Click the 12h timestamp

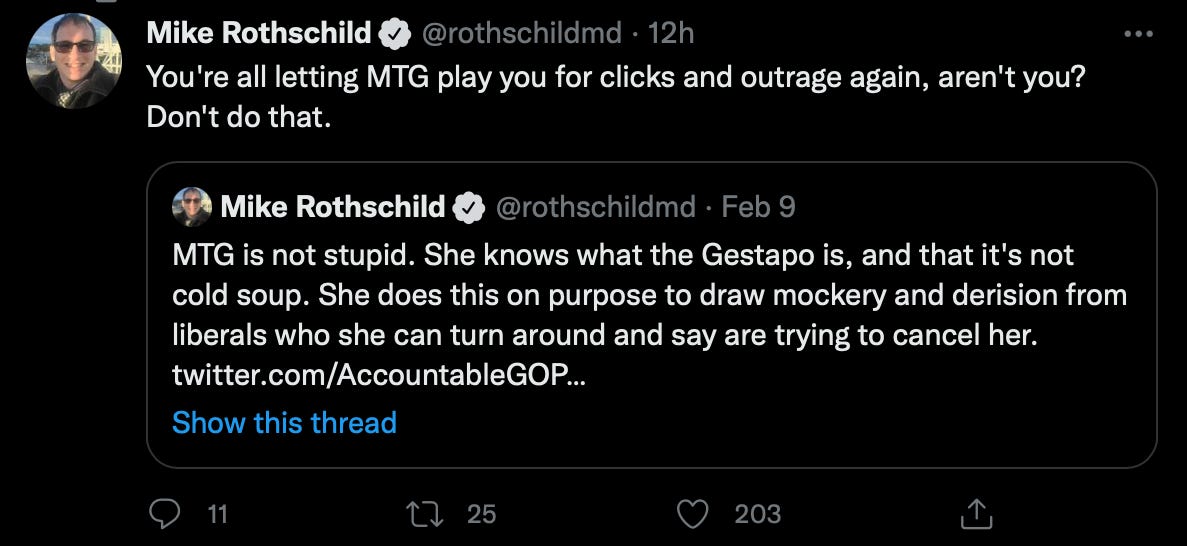click(x=671, y=34)
